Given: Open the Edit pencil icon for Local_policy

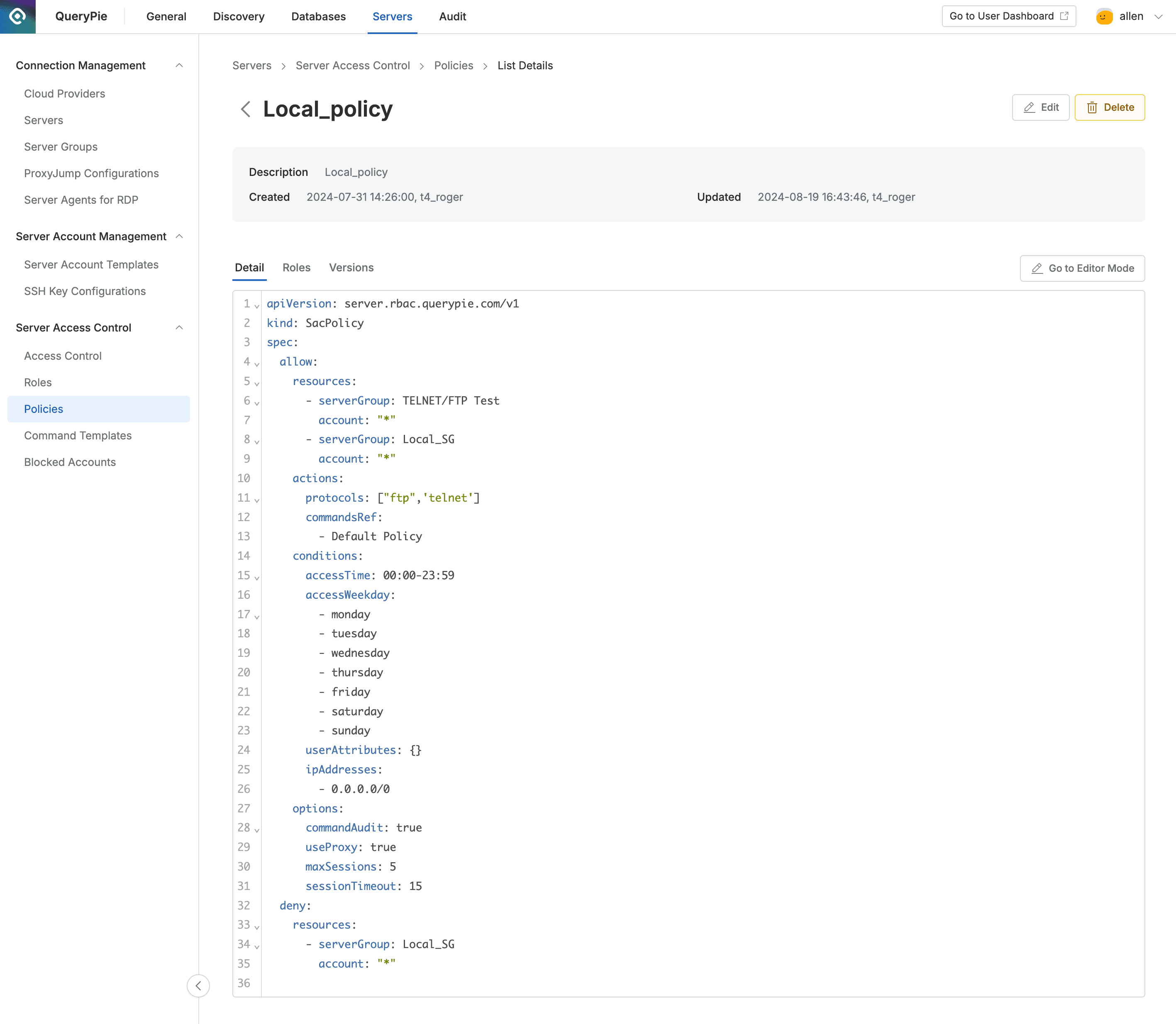Looking at the screenshot, I should tap(1029, 107).
